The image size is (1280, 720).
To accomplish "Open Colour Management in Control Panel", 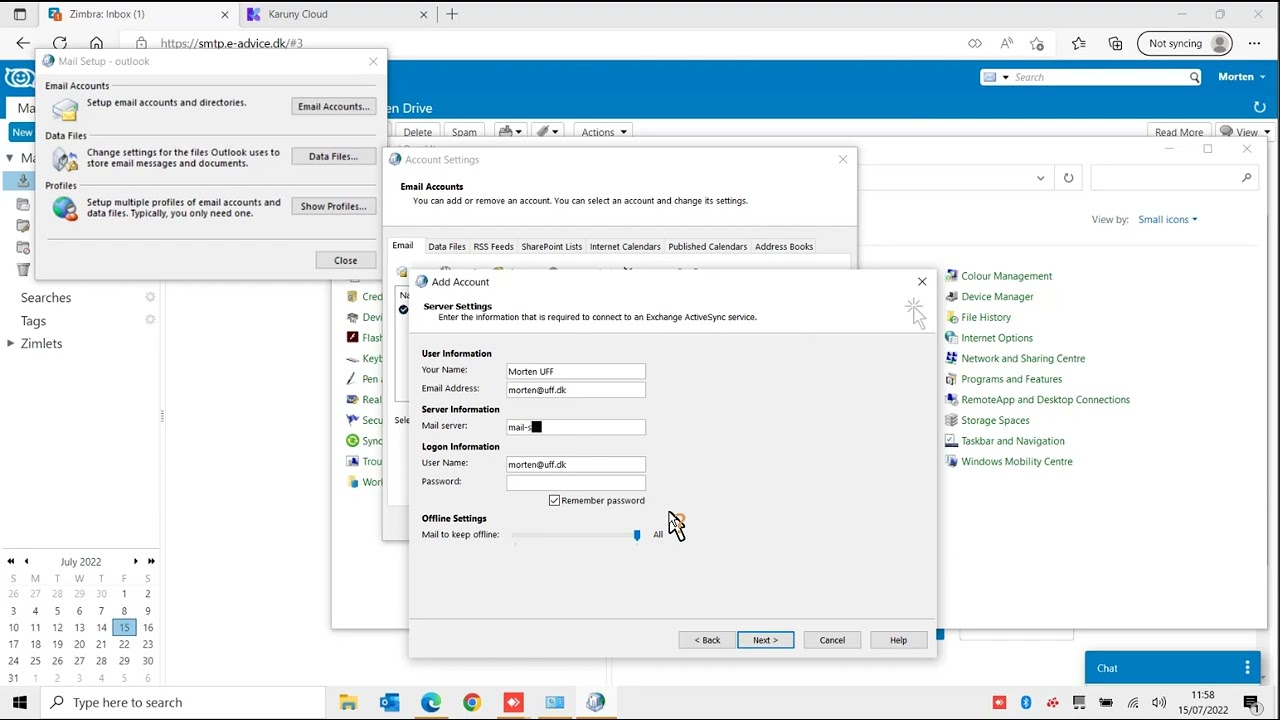I will [1006, 276].
